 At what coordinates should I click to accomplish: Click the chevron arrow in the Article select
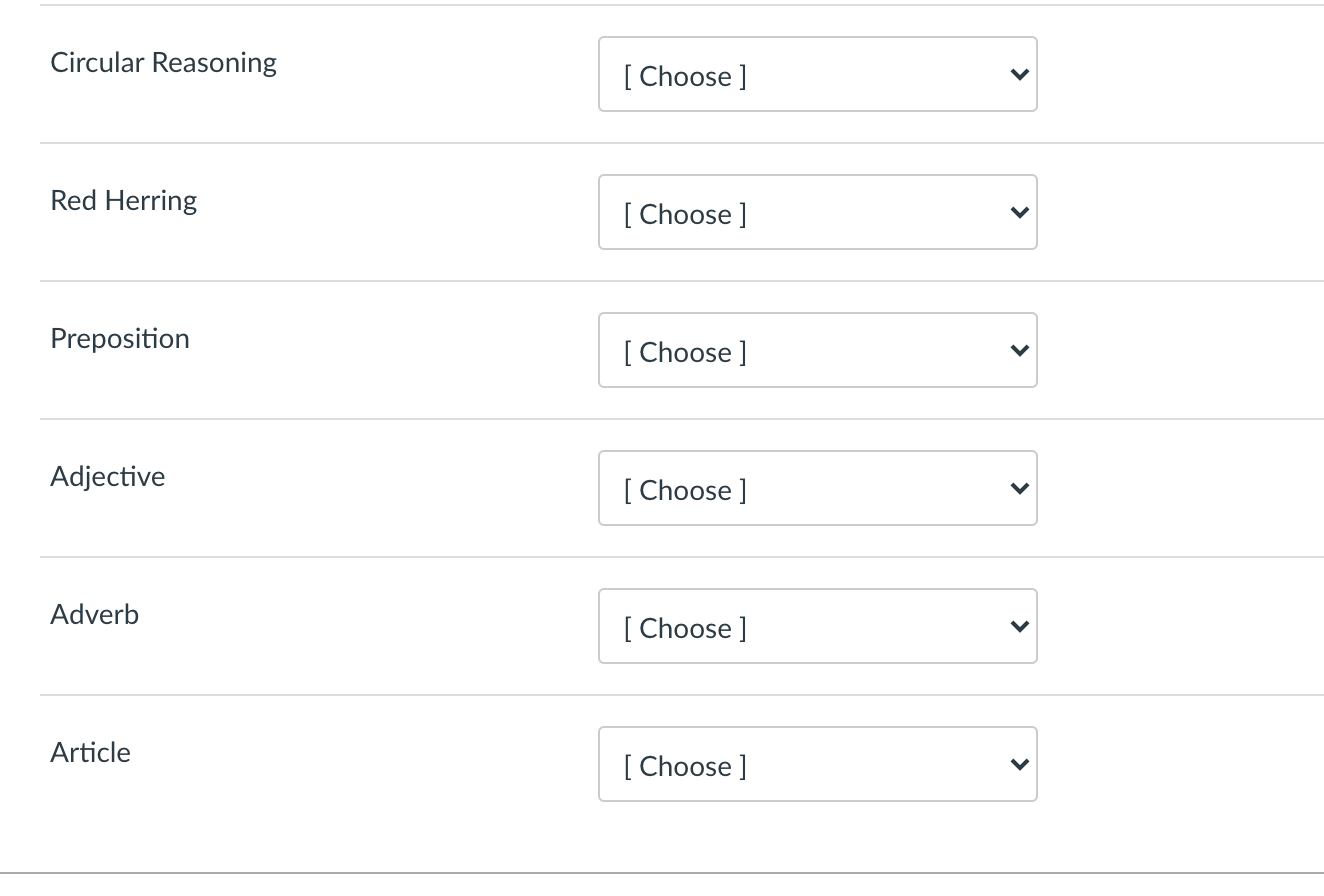coord(1019,765)
